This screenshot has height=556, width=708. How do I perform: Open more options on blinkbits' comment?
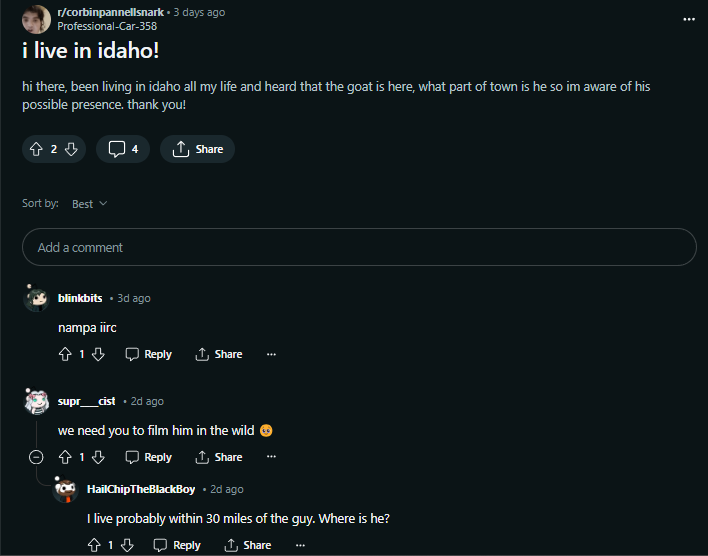tap(271, 354)
